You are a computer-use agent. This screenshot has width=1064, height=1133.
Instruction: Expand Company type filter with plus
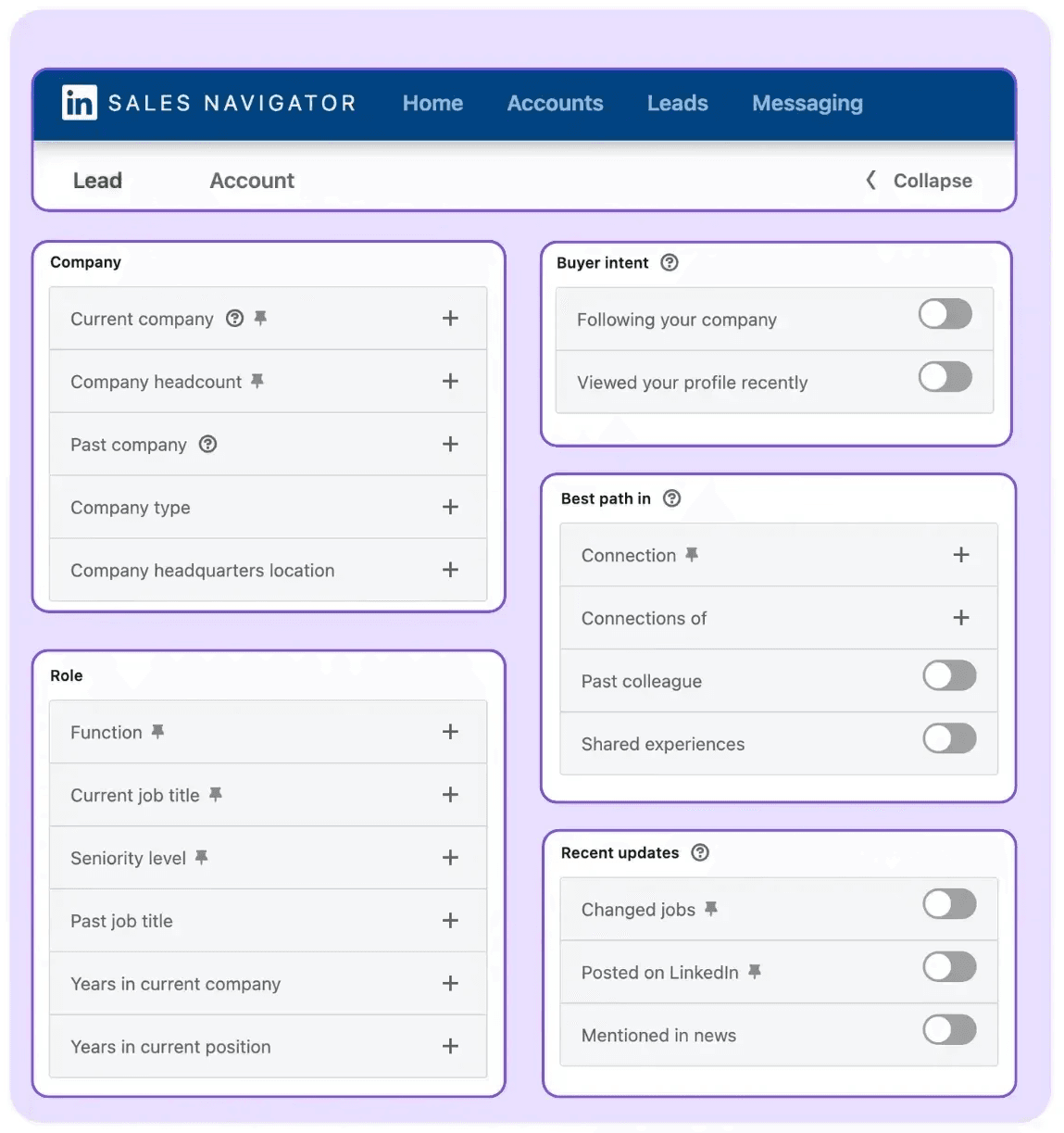coord(450,507)
